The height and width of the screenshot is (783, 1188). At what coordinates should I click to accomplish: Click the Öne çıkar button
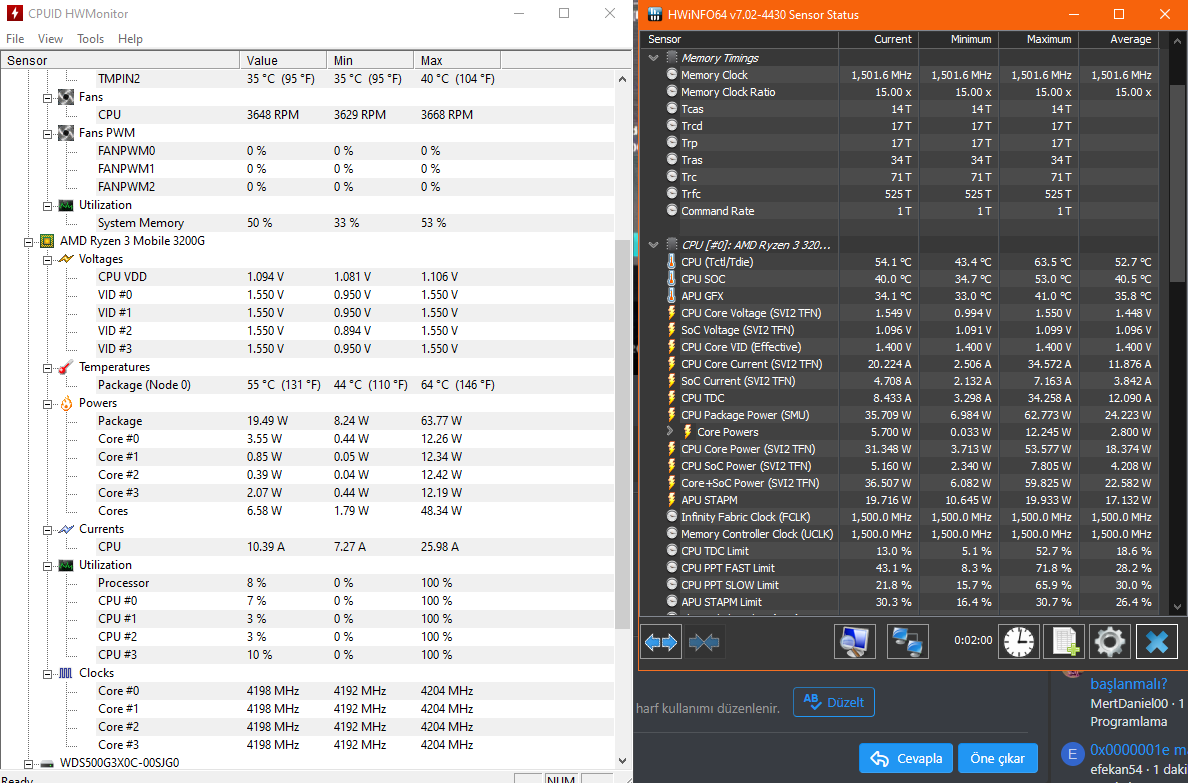pyautogui.click(x=997, y=758)
